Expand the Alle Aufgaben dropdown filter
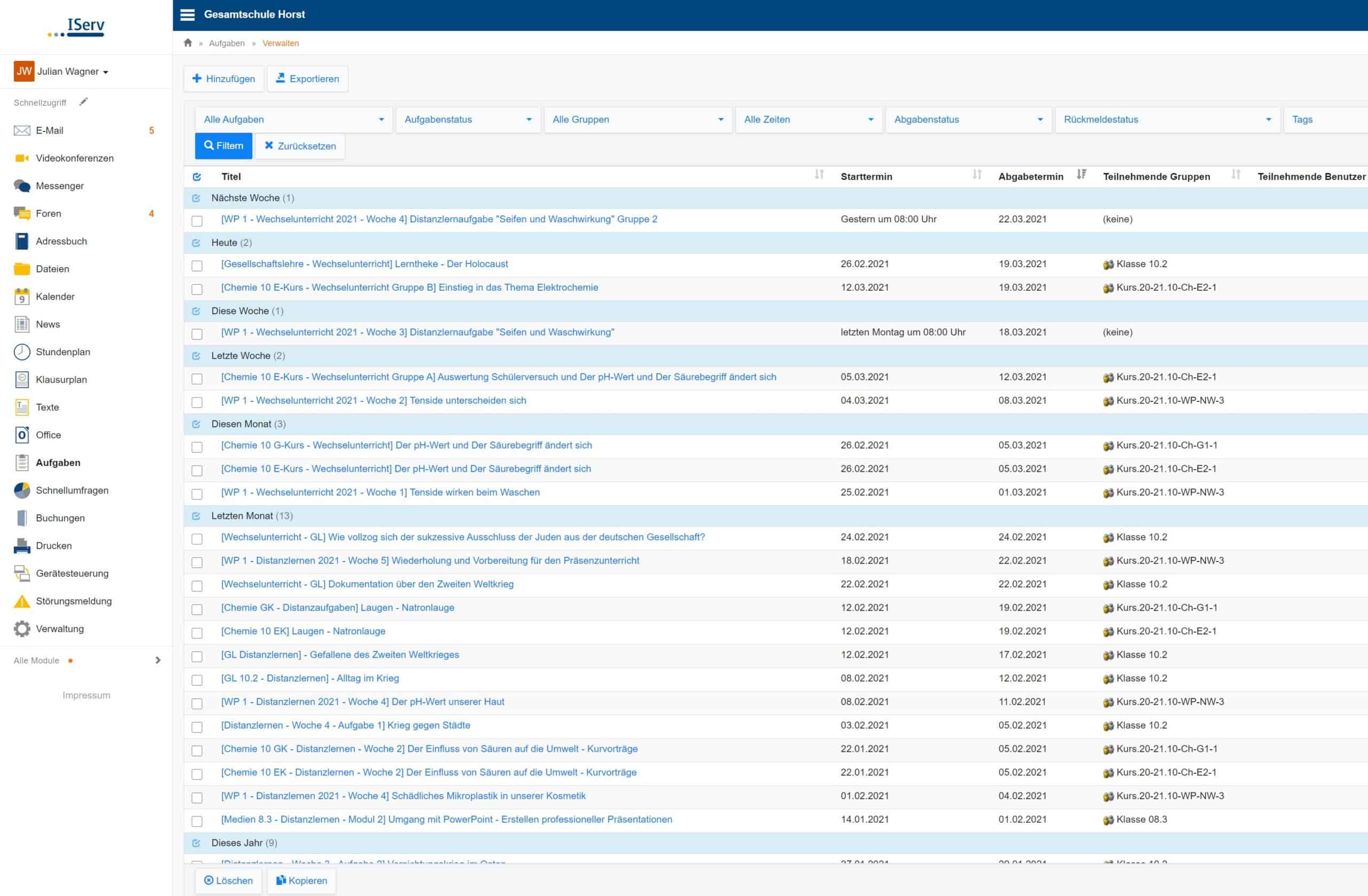Viewport: 1368px width, 896px height. click(x=294, y=120)
